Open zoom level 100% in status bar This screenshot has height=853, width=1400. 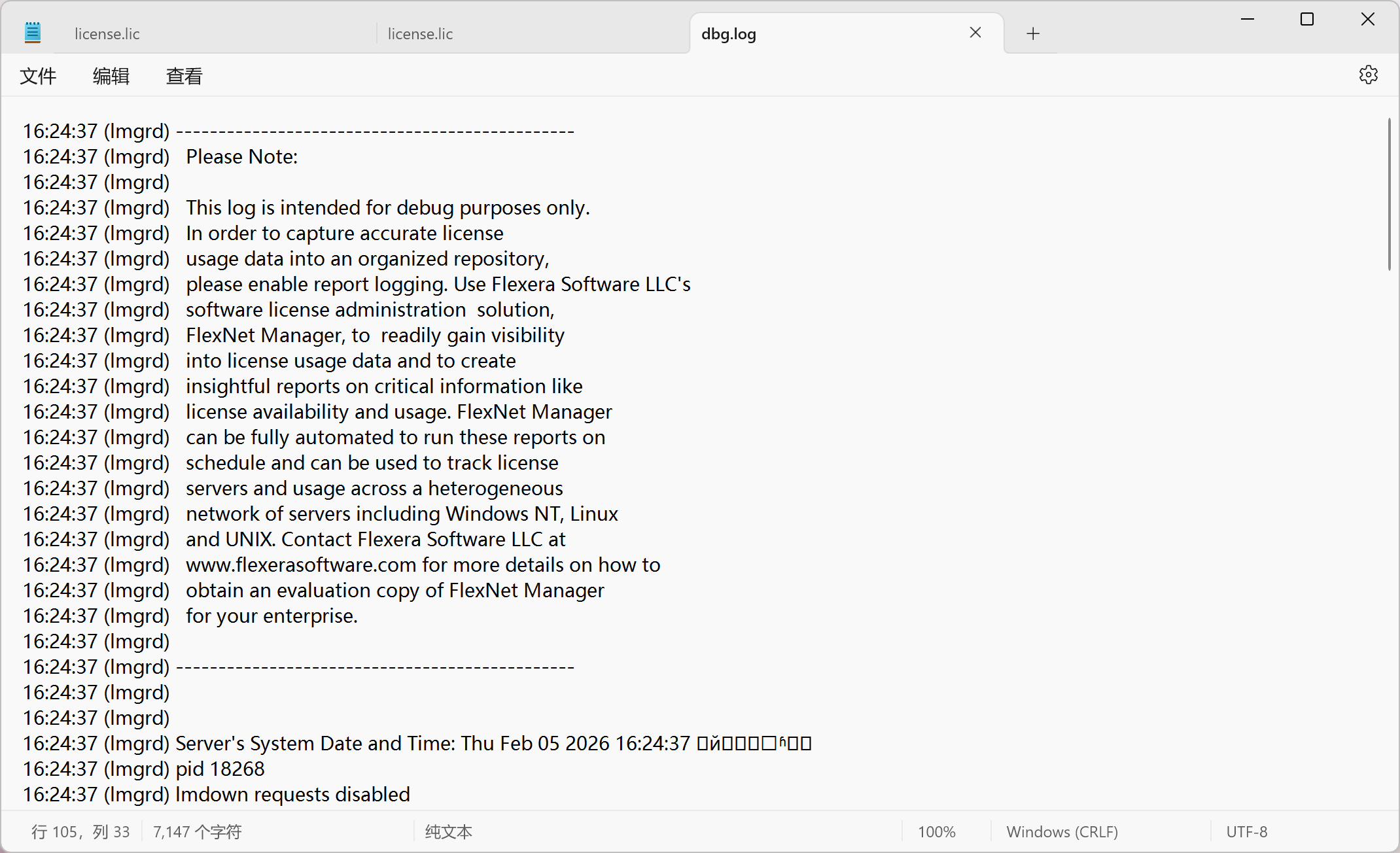click(936, 831)
